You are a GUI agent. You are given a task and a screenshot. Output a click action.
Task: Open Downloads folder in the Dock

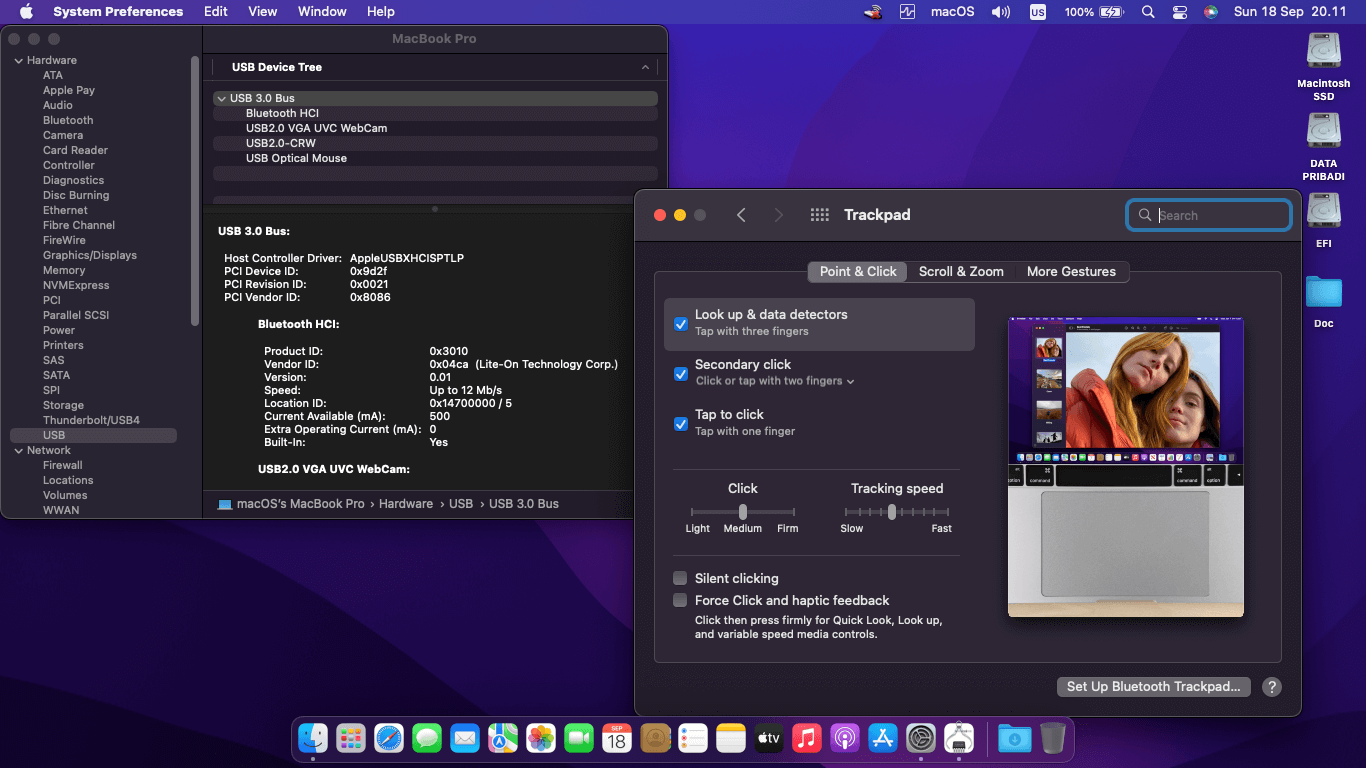tap(1015, 739)
